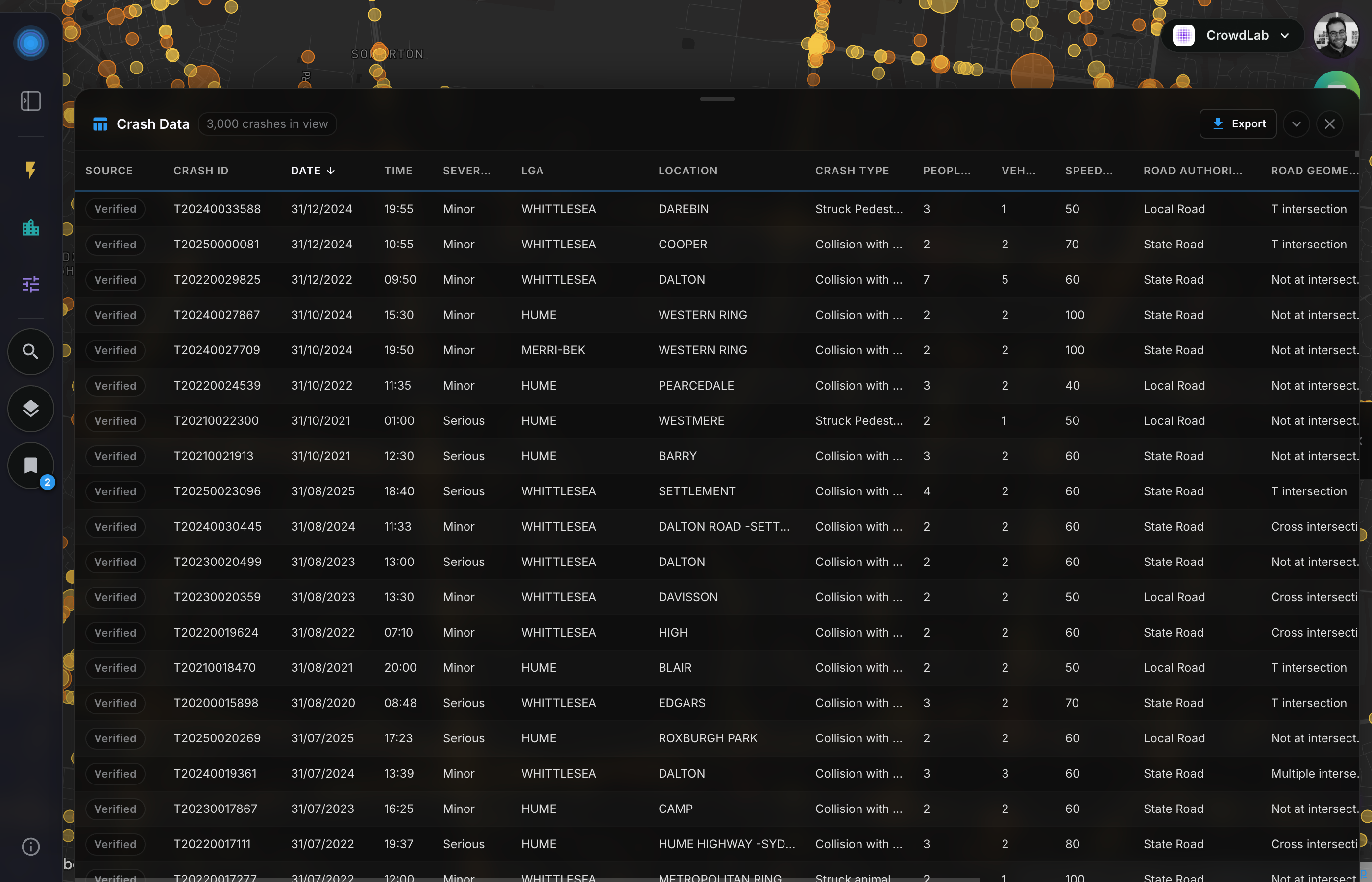Select crash ID T20250000081
This screenshot has width=1372, height=882.
(217, 245)
